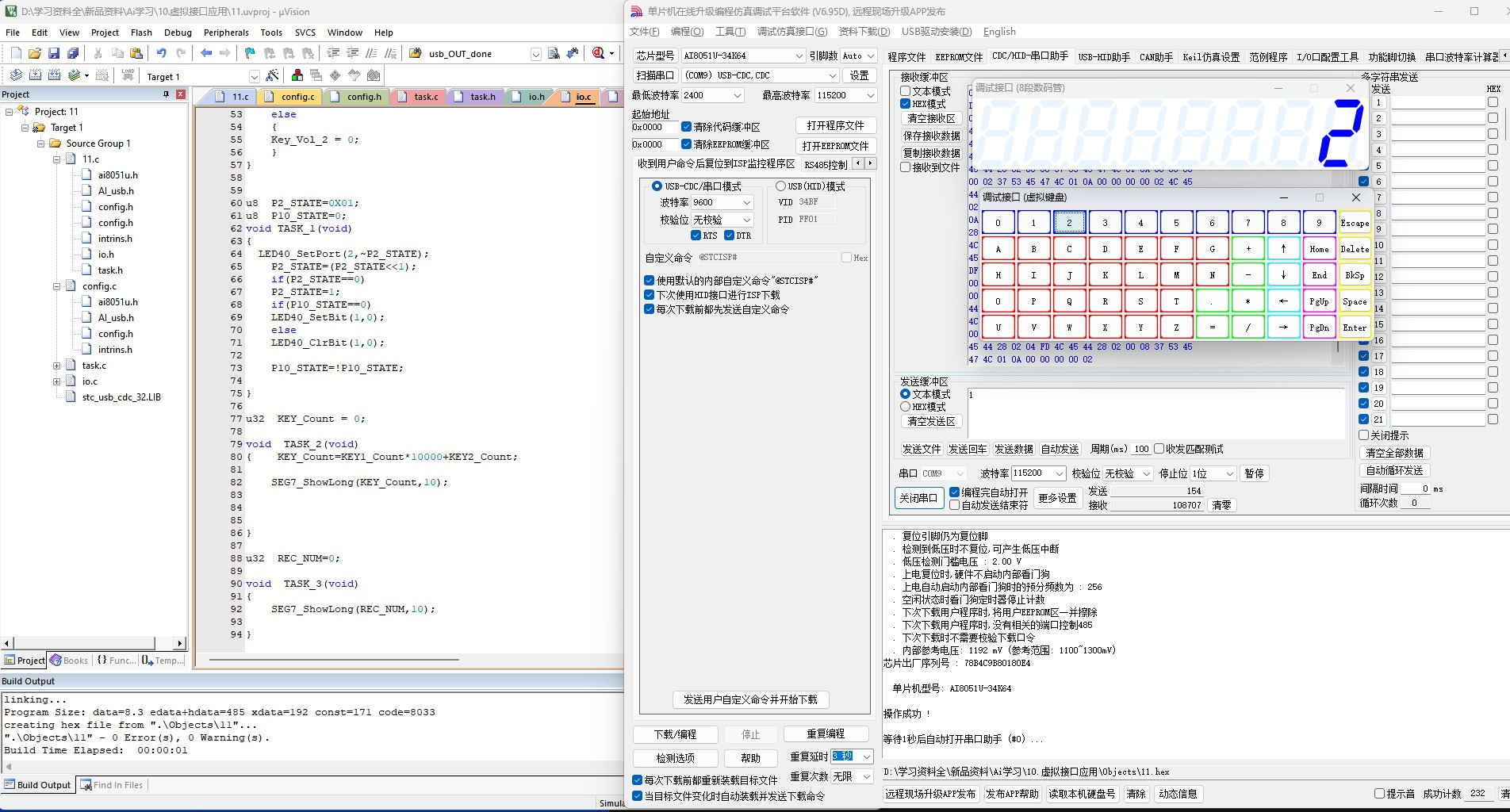Toggle 编程完自动打开 checkbox
The width and height of the screenshot is (1510, 812).
[955, 492]
